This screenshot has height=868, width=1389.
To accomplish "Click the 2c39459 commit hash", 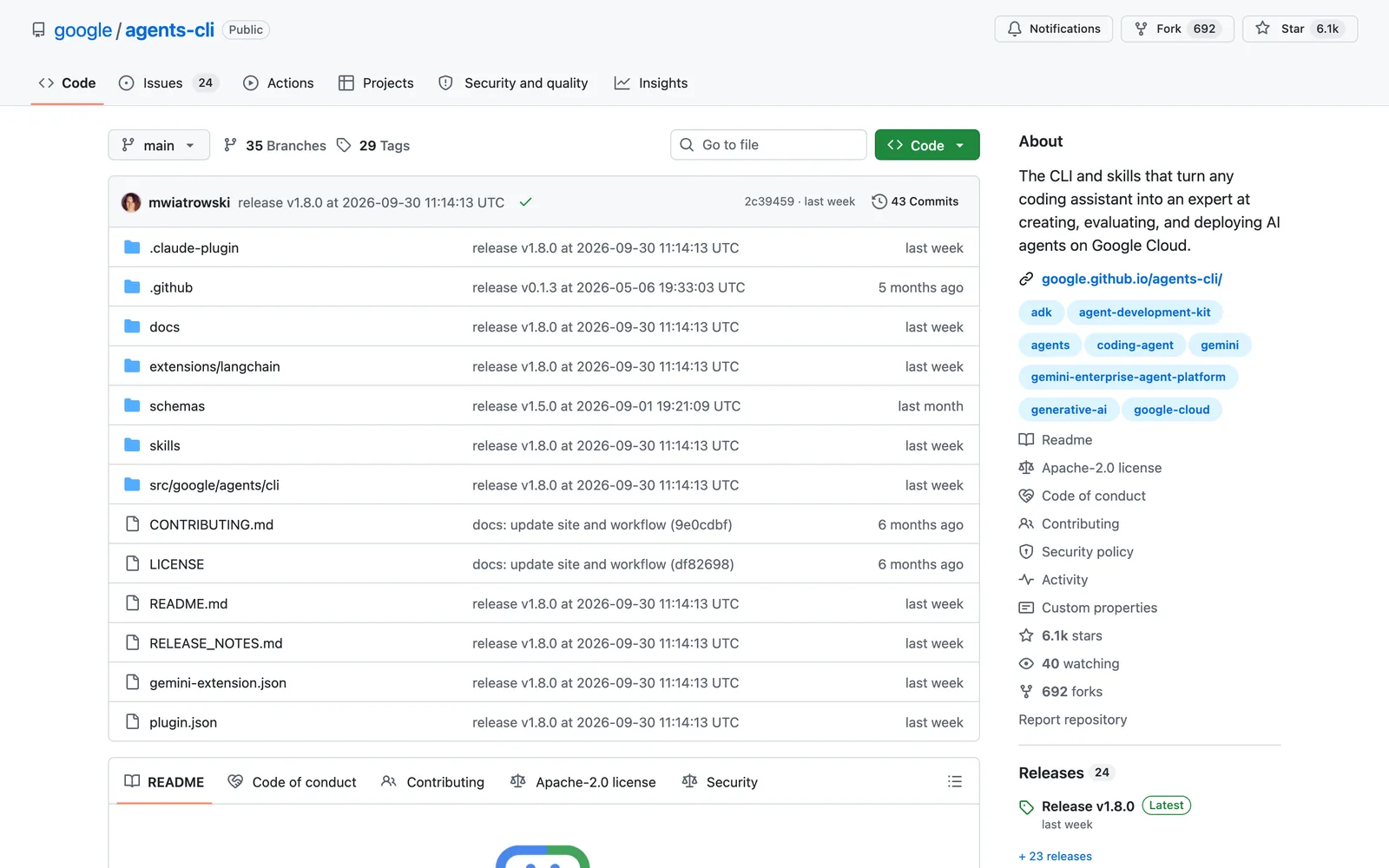I will point(768,201).
